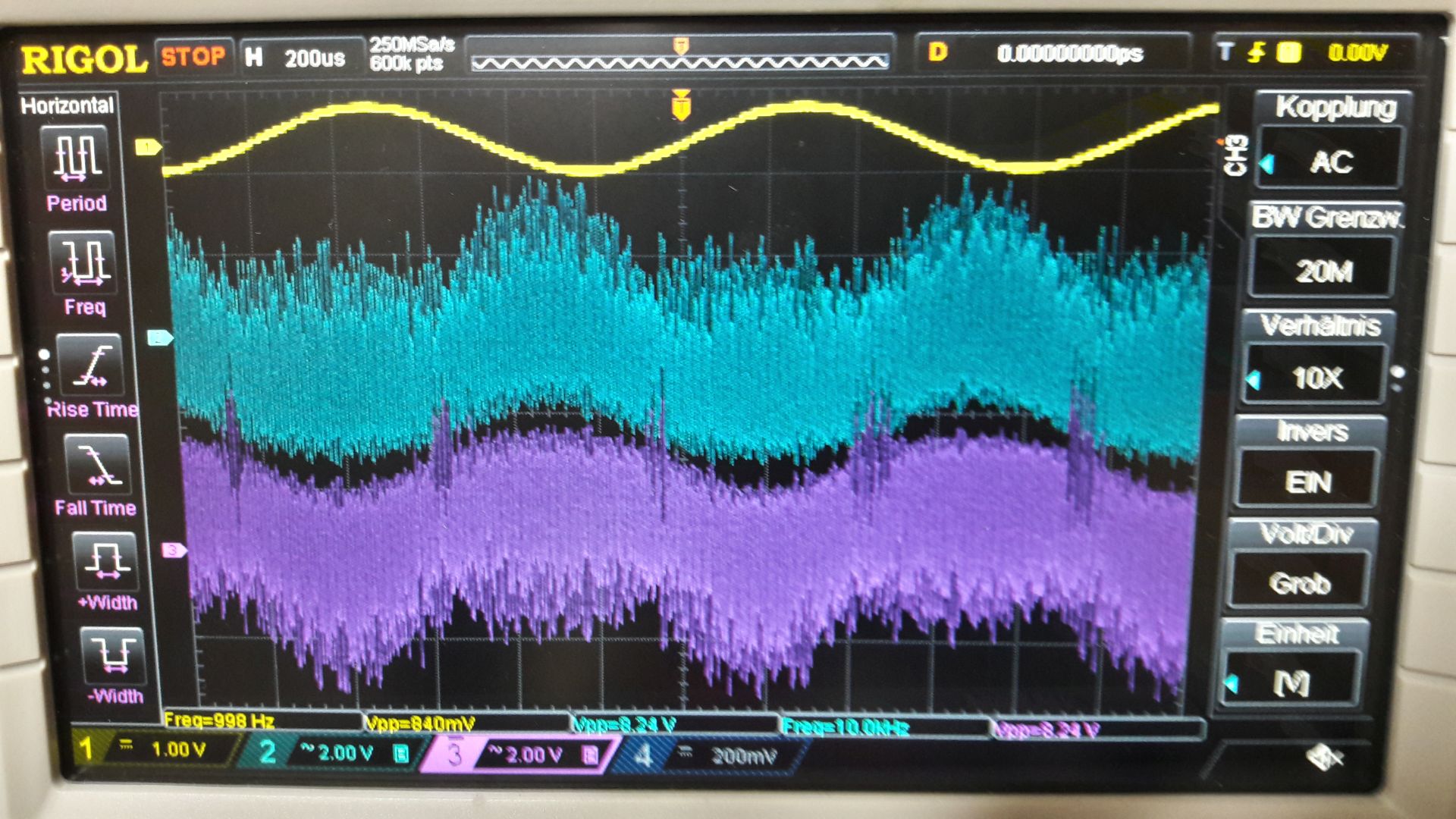Click the muted speaker sound icon
Image resolution: width=1456 pixels, height=819 pixels.
click(x=1325, y=755)
